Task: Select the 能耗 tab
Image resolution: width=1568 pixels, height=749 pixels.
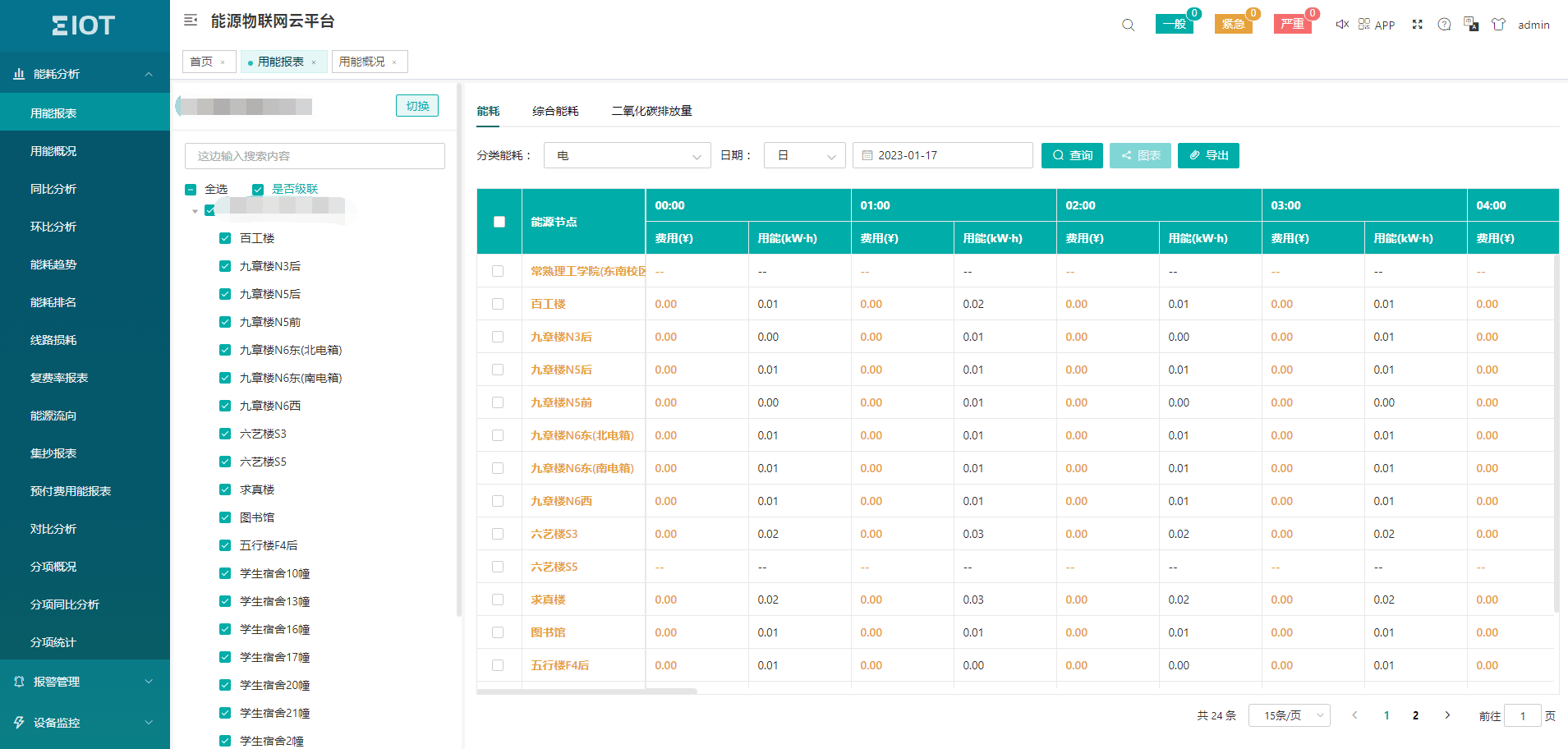Action: point(488,111)
